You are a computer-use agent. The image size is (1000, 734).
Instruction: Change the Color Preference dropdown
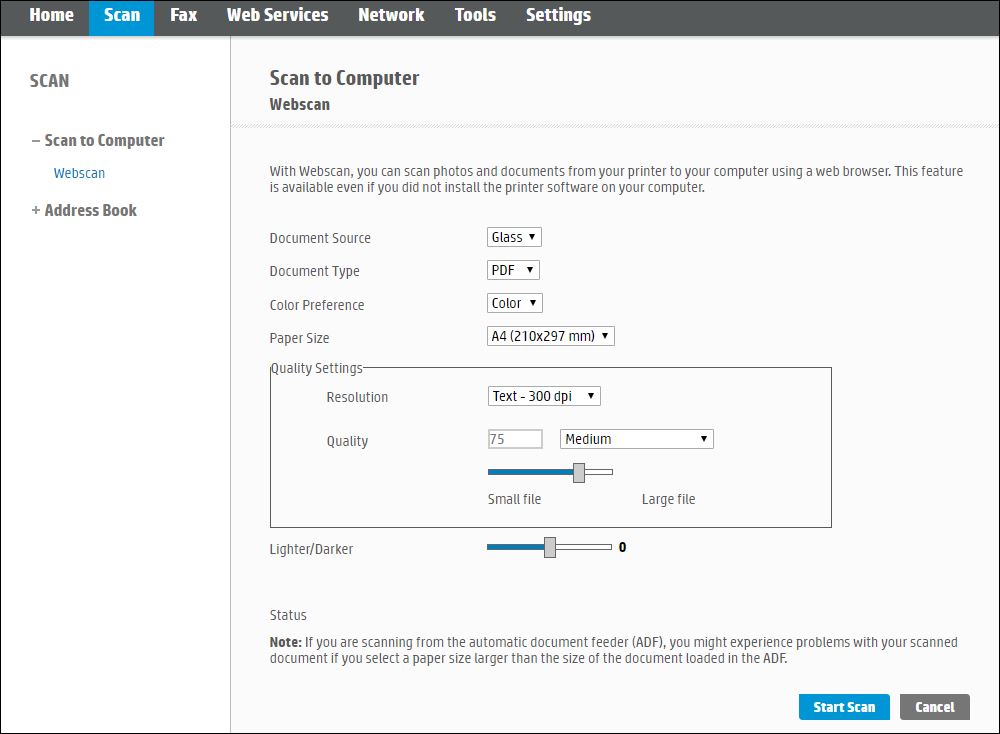pos(514,303)
